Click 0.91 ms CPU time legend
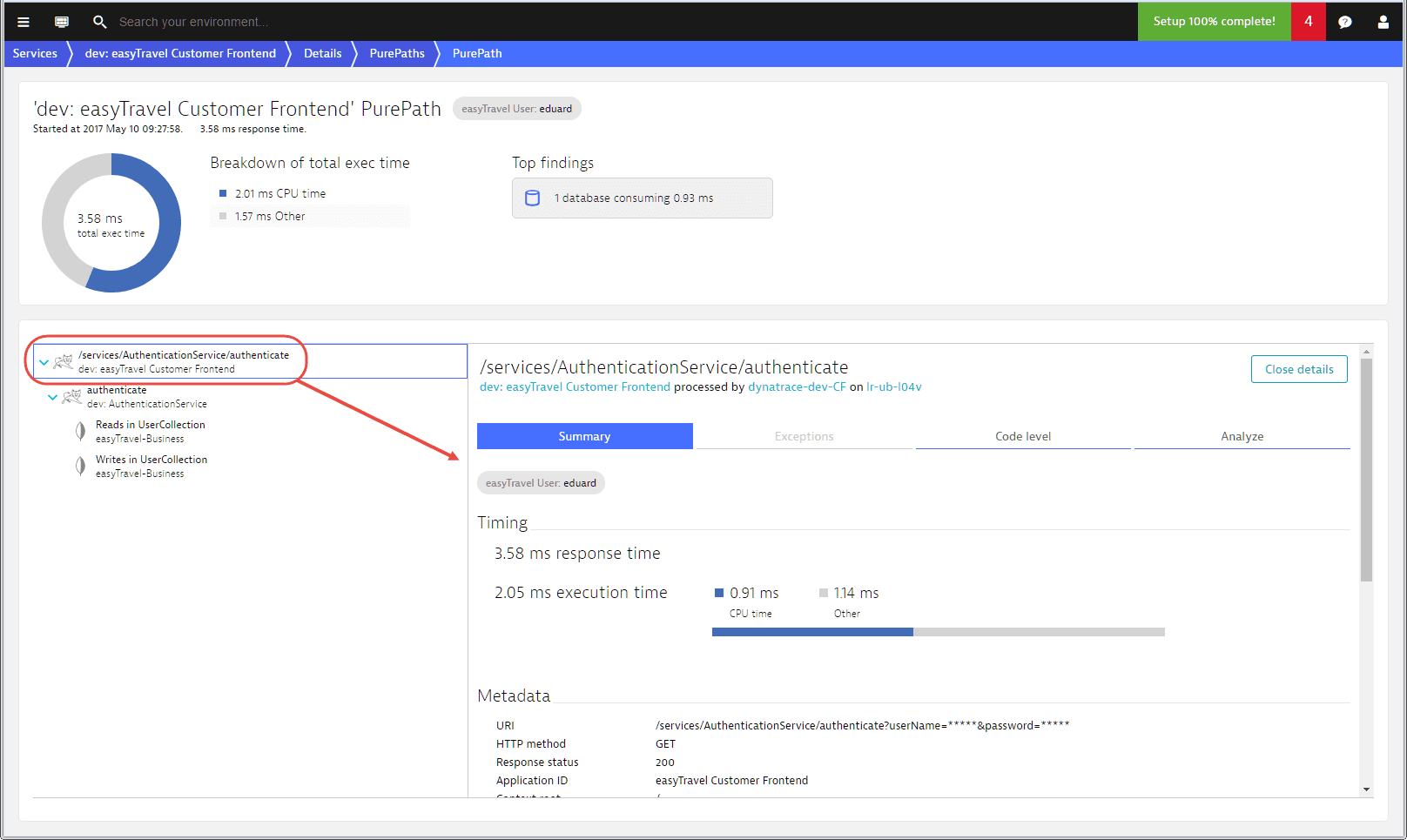The width and height of the screenshot is (1407, 840). [747, 602]
